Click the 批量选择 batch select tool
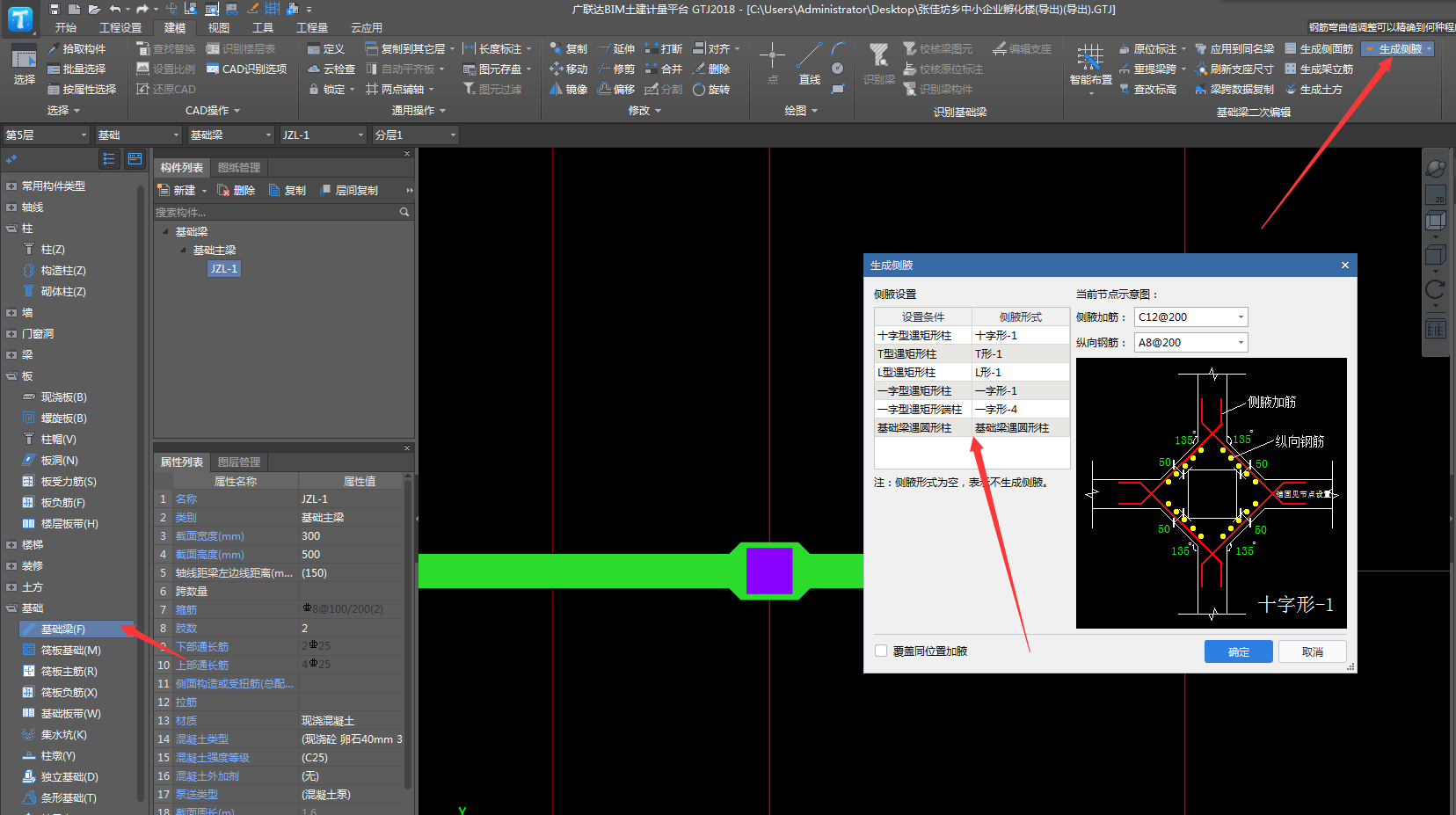The height and width of the screenshot is (815, 1456). point(76,69)
